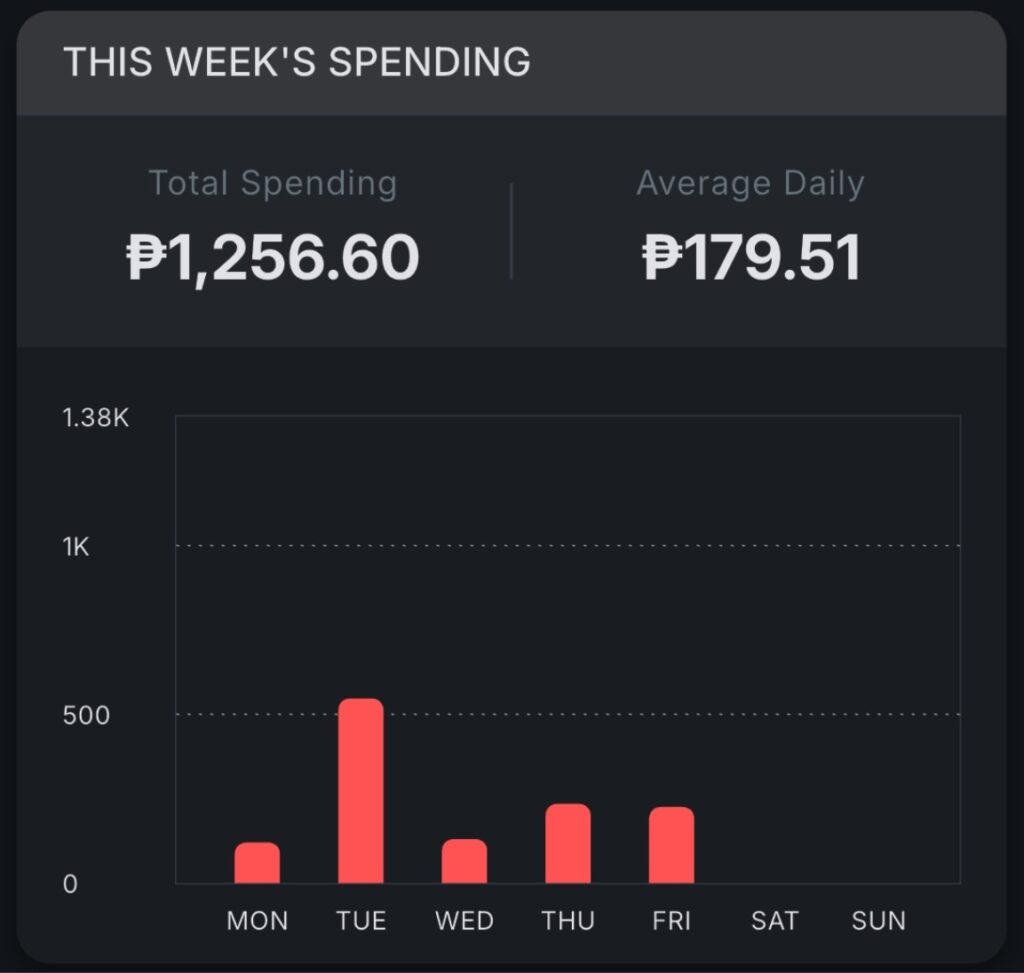Select the Average Daily label

tap(750, 183)
